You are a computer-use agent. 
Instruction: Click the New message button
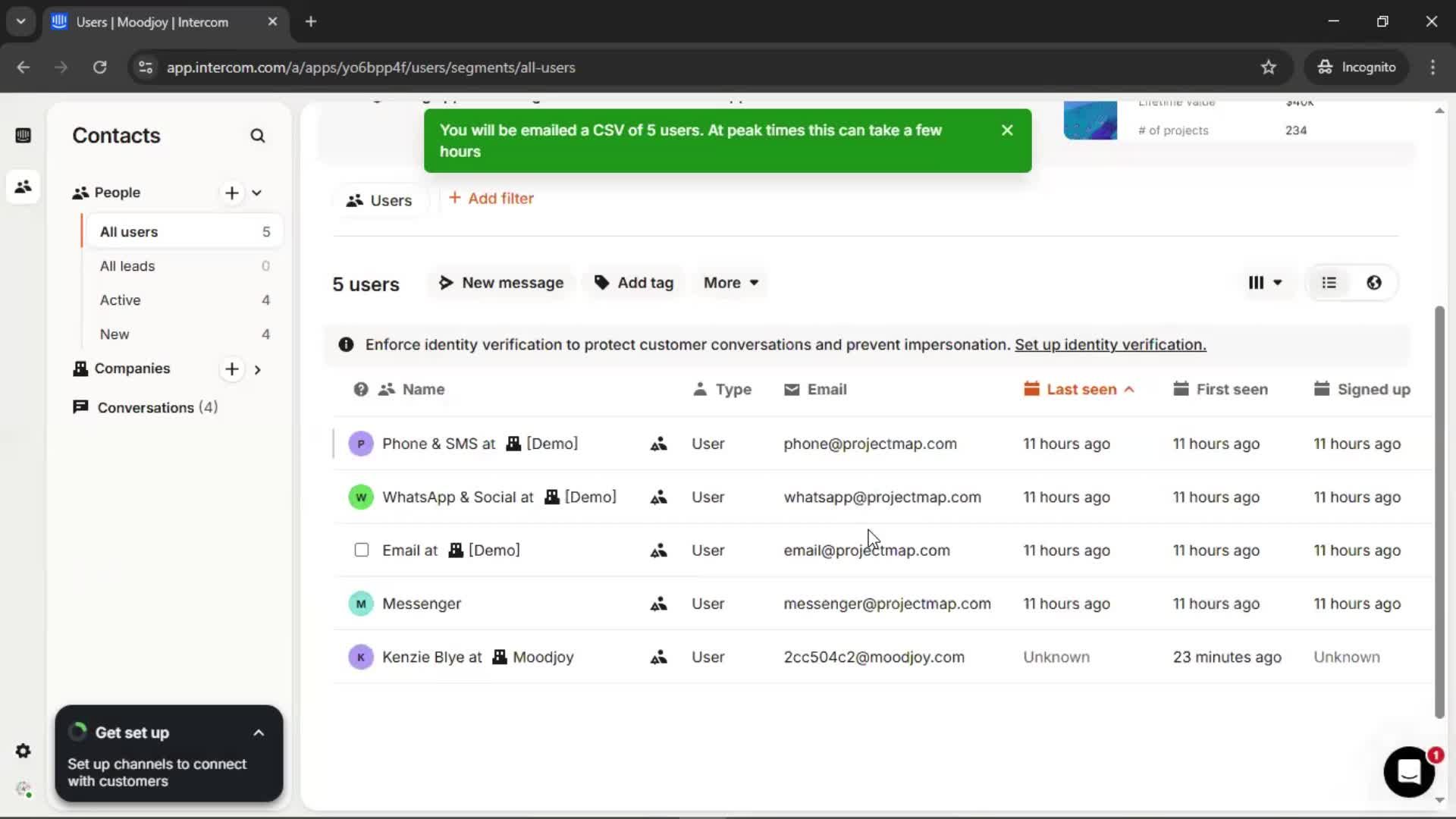[x=501, y=283]
